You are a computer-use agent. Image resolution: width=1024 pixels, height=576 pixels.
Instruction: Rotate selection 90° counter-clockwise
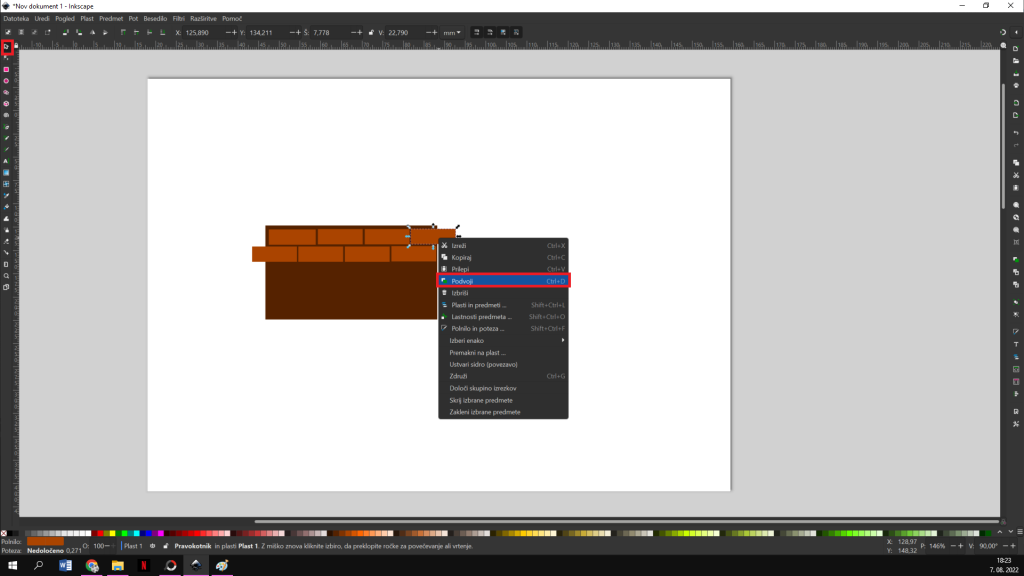point(65,32)
